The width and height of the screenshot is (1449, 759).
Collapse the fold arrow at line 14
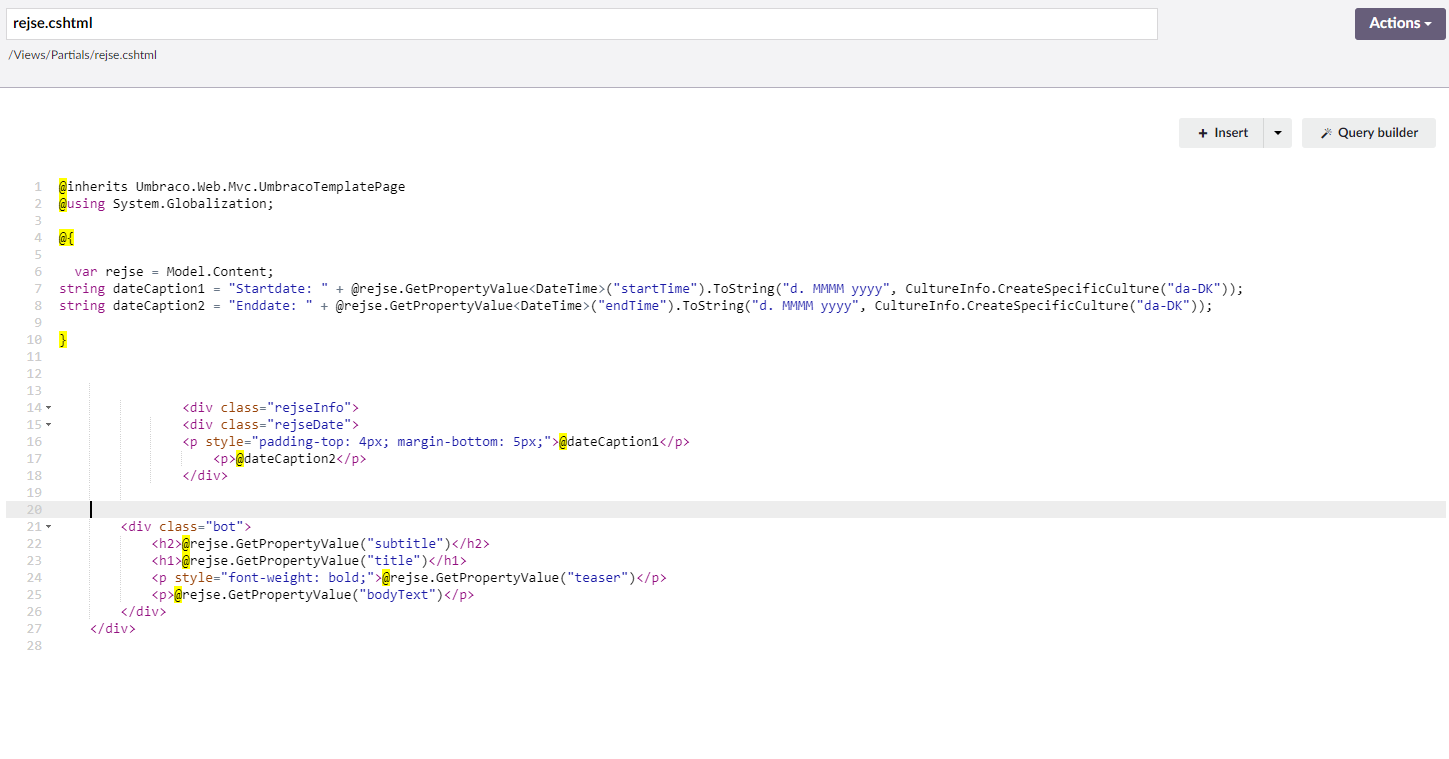(x=48, y=408)
